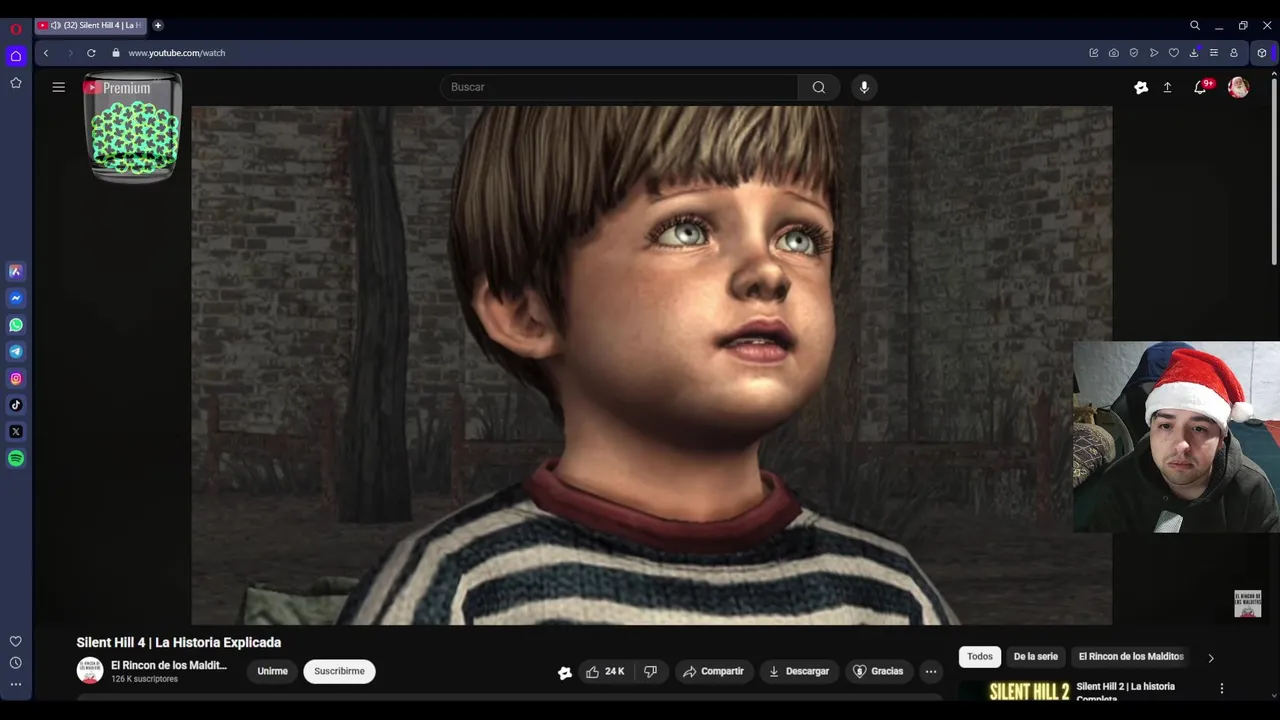Like the video with 24 K likes

pos(606,671)
